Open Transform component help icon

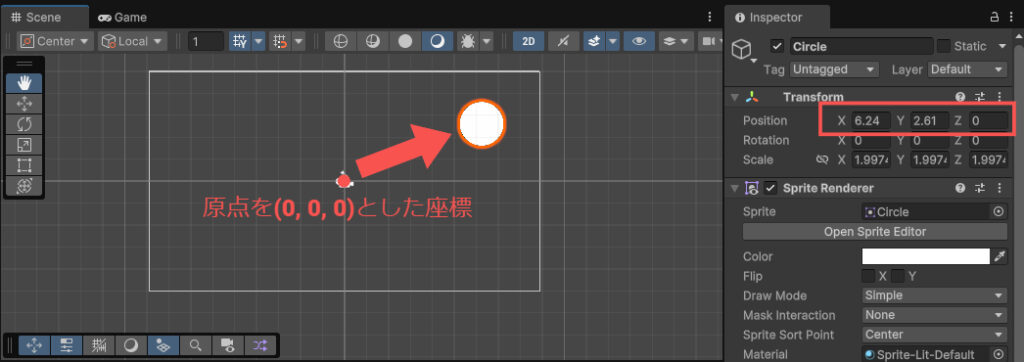[960, 97]
